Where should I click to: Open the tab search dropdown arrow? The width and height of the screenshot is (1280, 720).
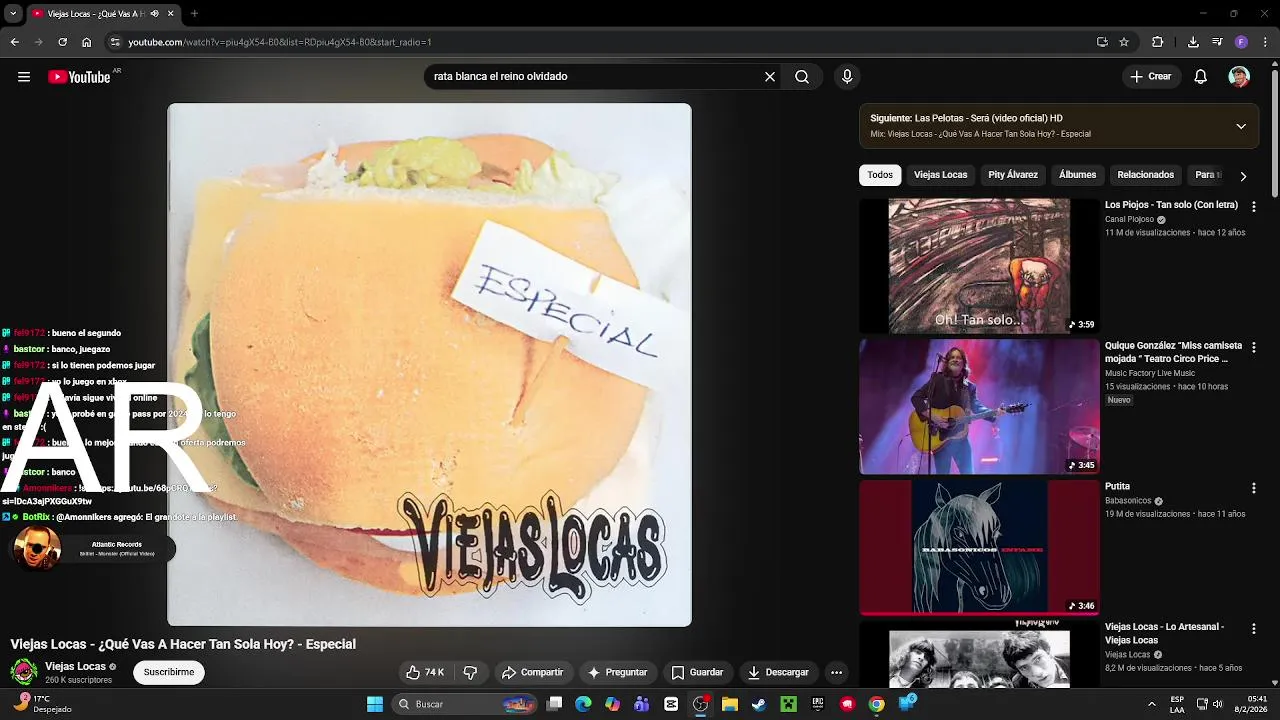[13, 14]
